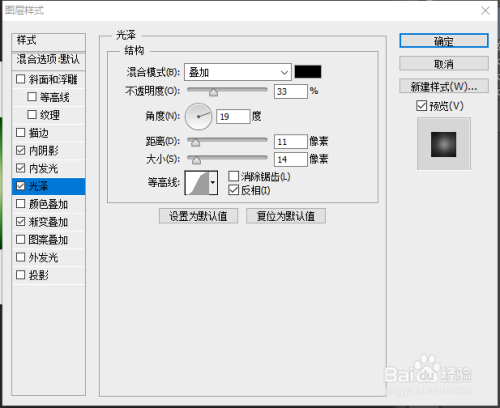Select the 内发光 style row
The width and height of the screenshot is (500, 408).
pyautogui.click(x=48, y=168)
